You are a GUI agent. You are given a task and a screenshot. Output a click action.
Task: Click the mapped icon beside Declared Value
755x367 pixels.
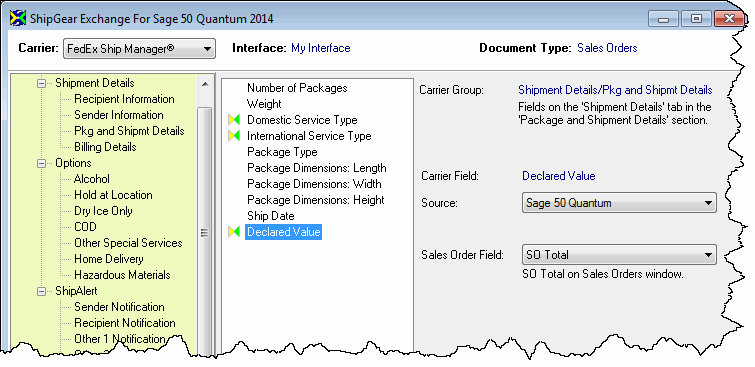point(234,232)
